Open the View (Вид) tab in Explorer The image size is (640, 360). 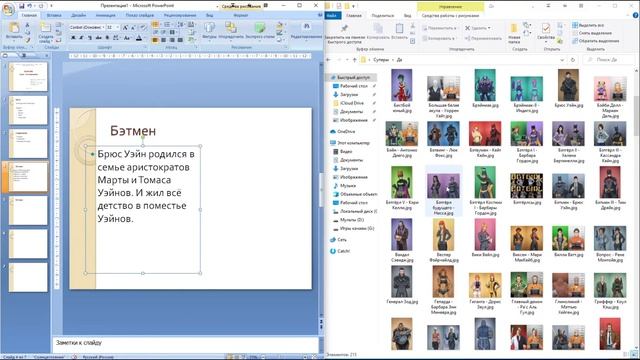coord(407,16)
